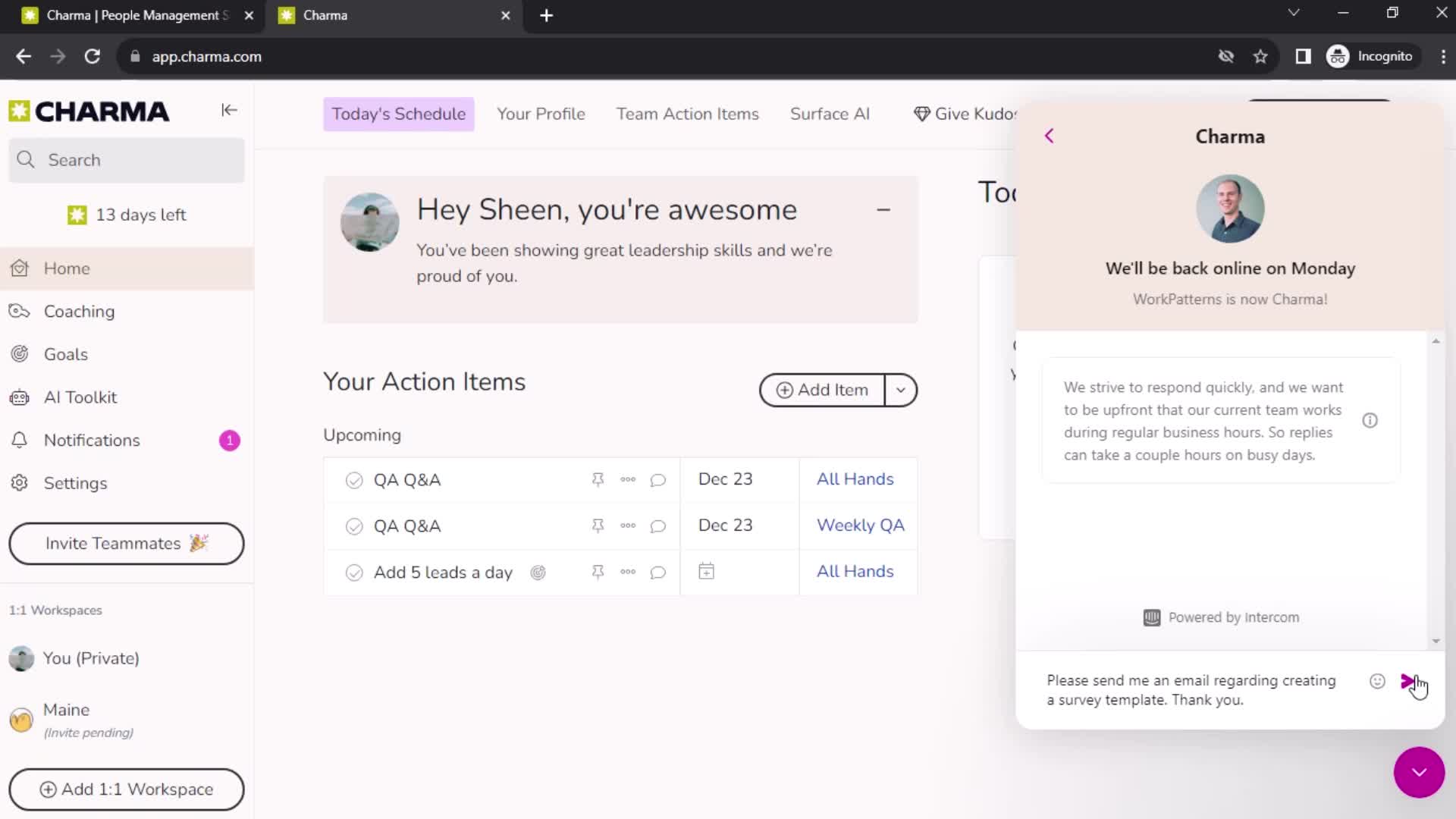Open Notifications in sidebar
This screenshot has height=819, width=1456.
(127, 441)
